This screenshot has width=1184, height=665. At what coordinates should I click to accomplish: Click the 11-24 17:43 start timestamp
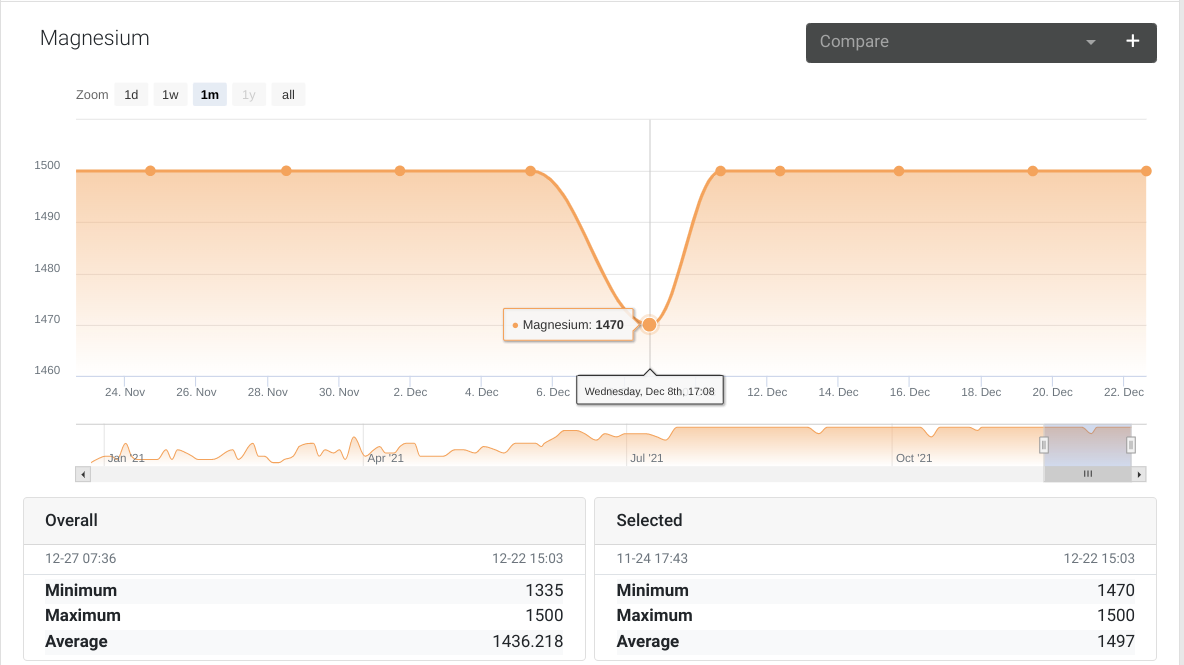[652, 559]
